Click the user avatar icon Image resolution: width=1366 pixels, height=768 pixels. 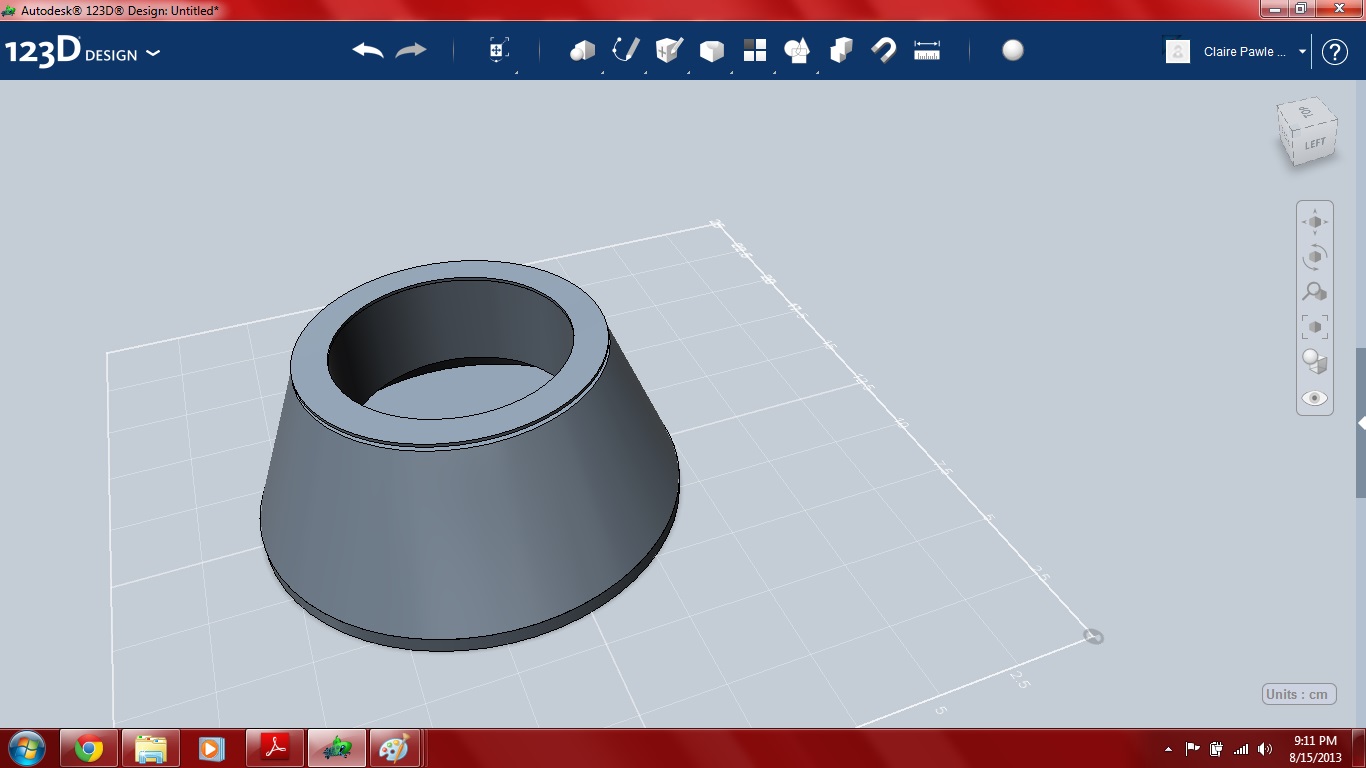[x=1178, y=51]
